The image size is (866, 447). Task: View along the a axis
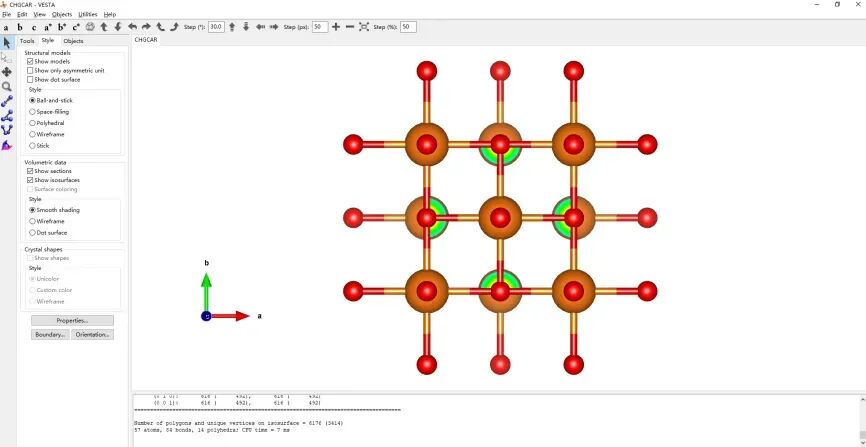[x=6, y=27]
